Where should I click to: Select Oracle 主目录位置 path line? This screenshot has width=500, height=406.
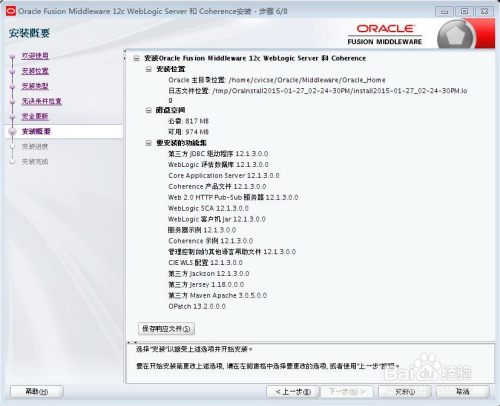coord(277,80)
